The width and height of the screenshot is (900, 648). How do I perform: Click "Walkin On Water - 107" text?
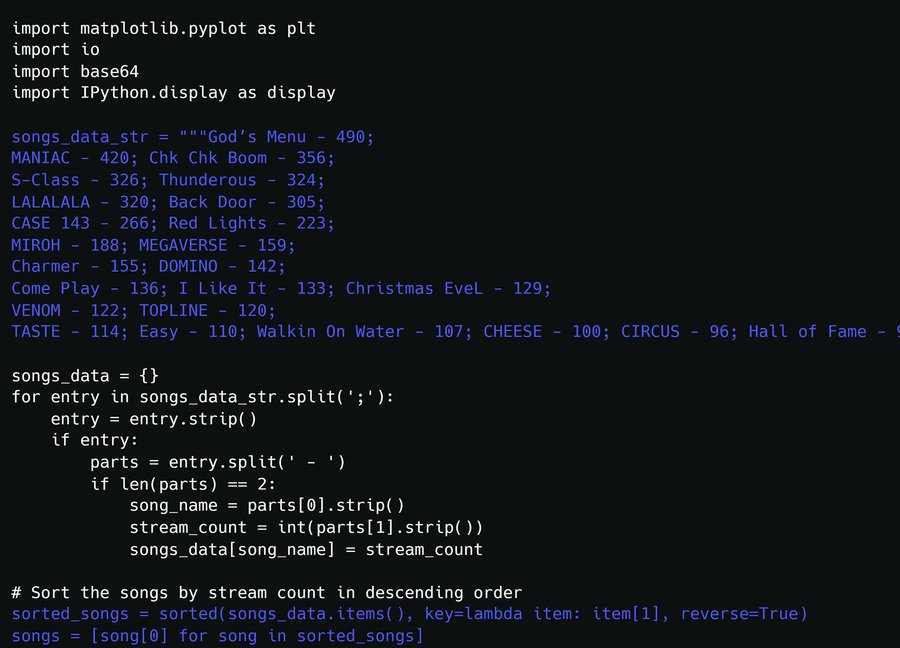coord(355,332)
